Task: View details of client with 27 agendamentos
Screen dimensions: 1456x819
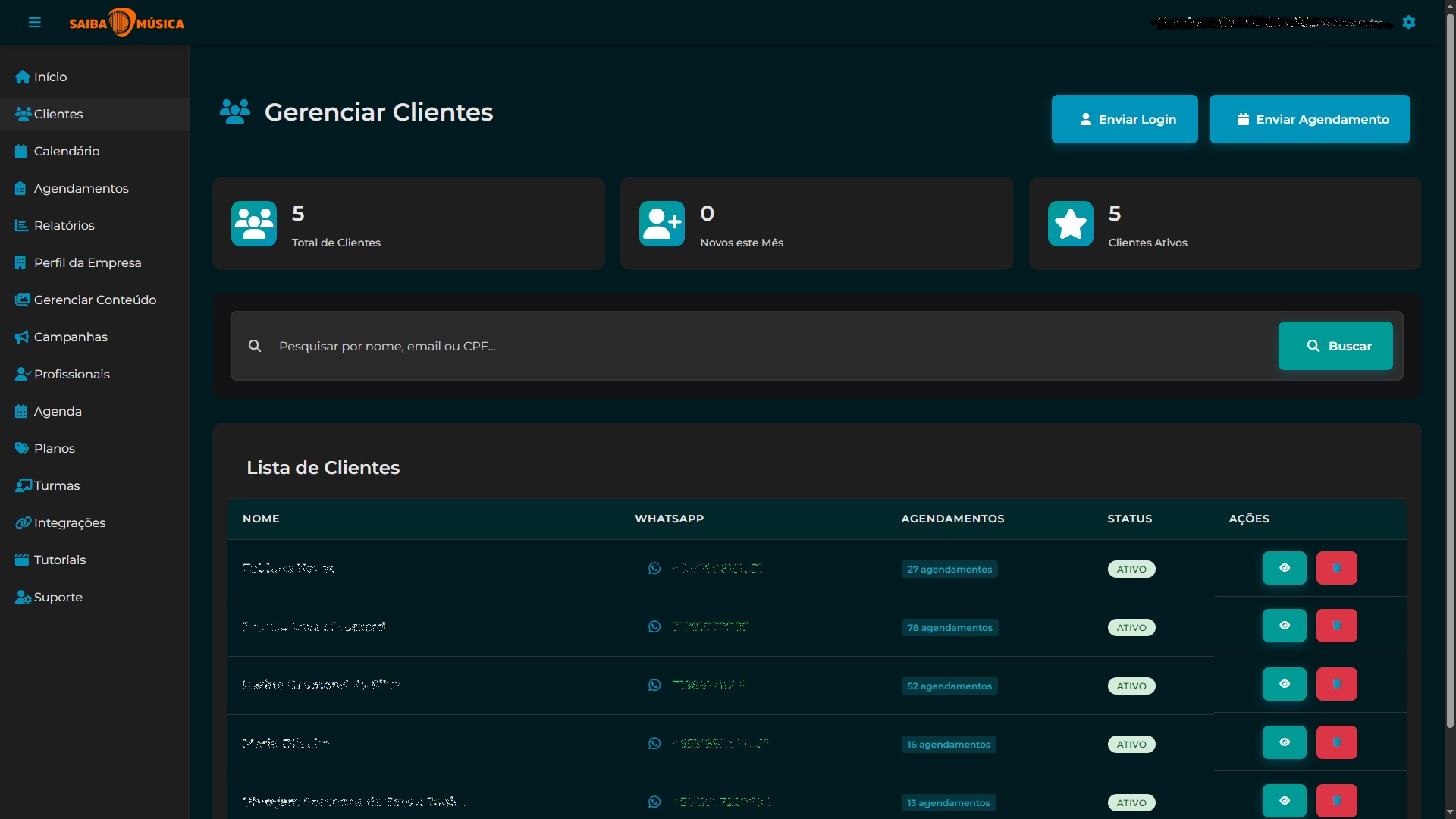Action: pyautogui.click(x=1284, y=568)
